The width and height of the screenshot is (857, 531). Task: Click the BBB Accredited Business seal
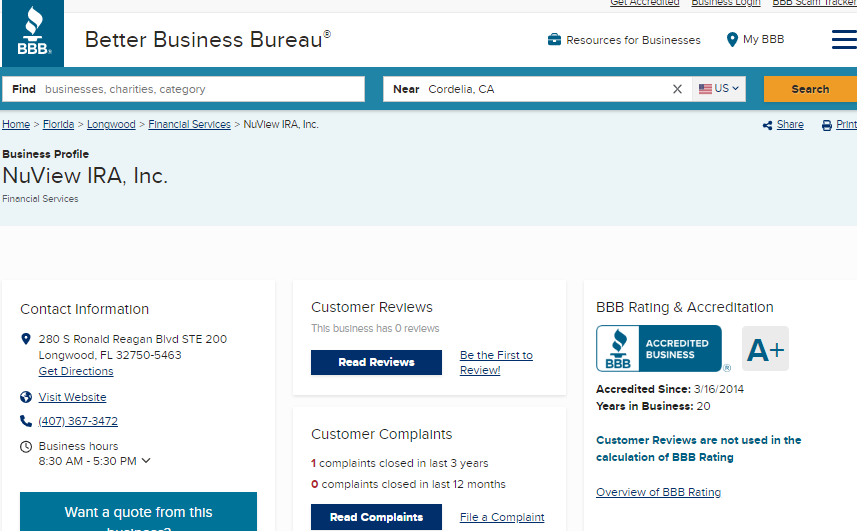pyautogui.click(x=659, y=349)
